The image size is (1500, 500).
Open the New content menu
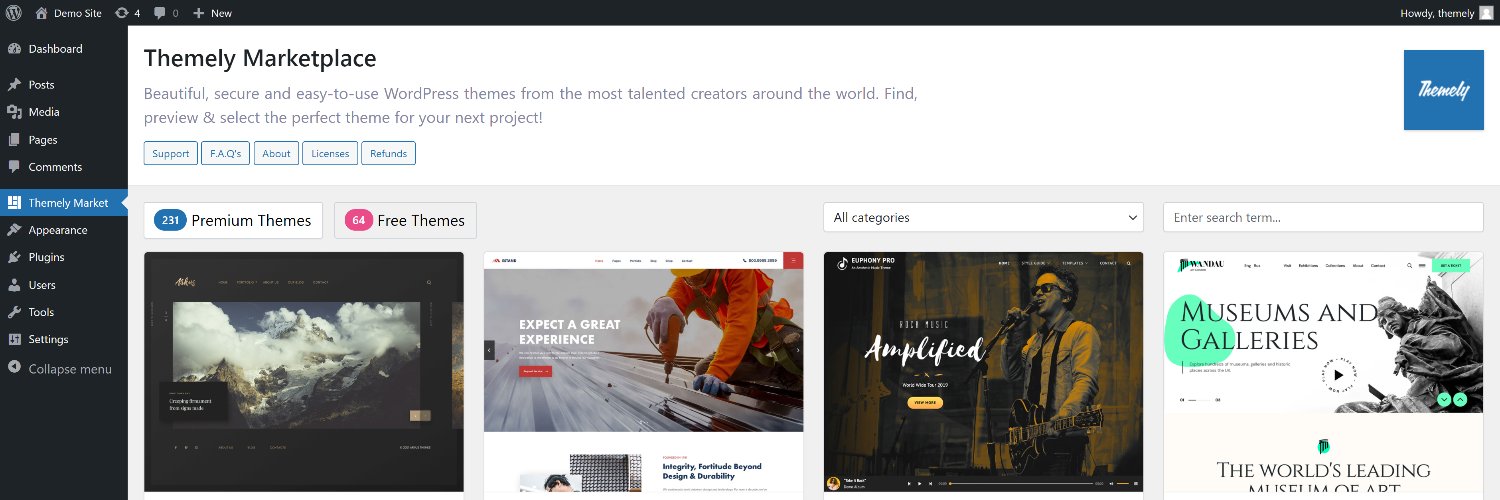pyautogui.click(x=212, y=13)
